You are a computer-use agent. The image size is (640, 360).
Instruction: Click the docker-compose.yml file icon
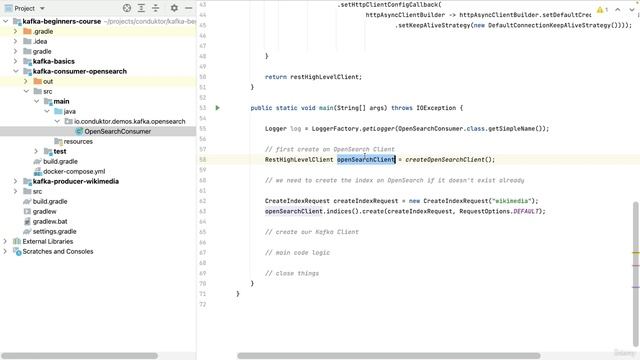coord(38,171)
